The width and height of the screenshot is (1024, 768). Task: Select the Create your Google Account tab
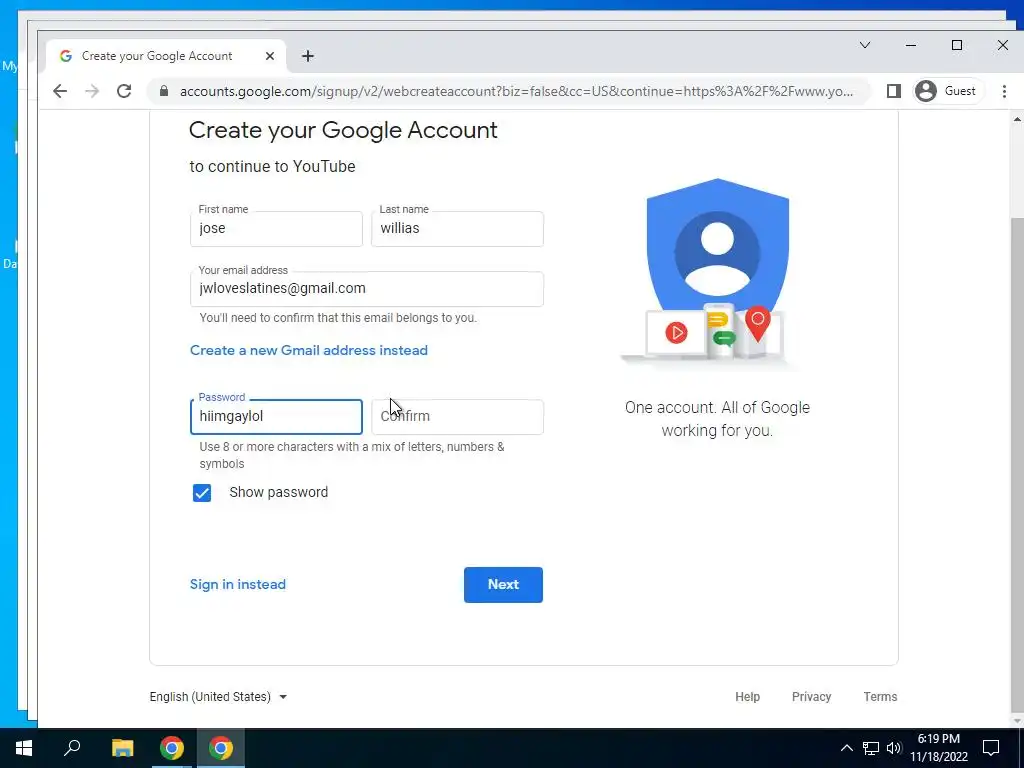tap(157, 56)
